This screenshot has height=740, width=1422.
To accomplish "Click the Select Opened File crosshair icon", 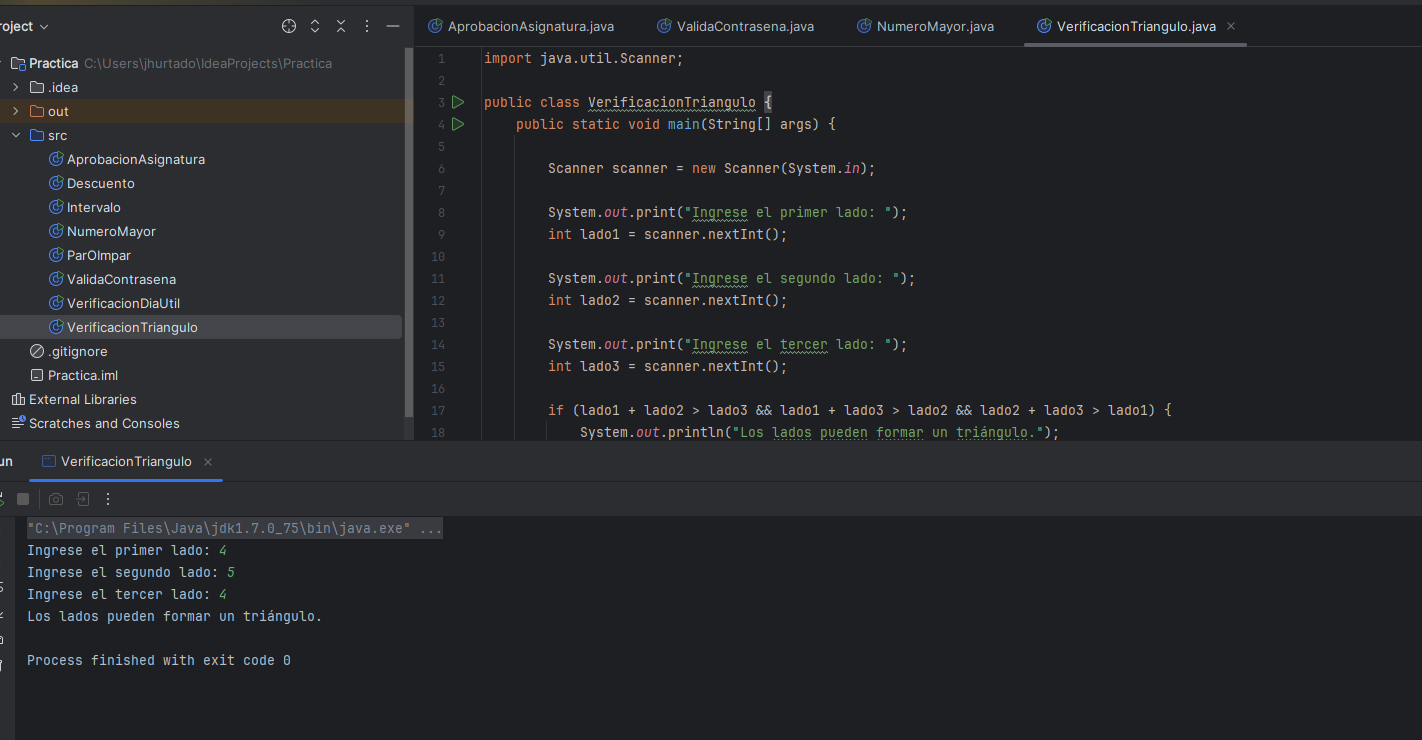I will click(289, 26).
